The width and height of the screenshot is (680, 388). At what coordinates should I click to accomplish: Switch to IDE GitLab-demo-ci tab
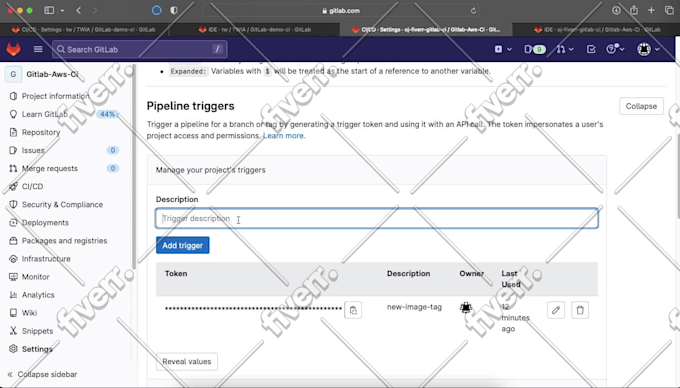pos(255,29)
